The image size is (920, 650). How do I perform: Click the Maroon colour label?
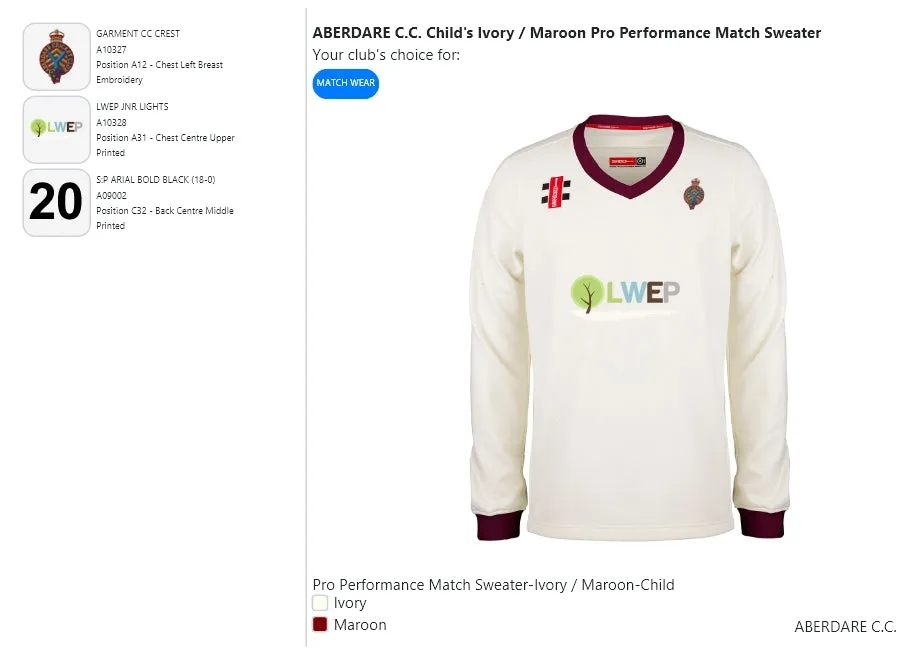(360, 624)
